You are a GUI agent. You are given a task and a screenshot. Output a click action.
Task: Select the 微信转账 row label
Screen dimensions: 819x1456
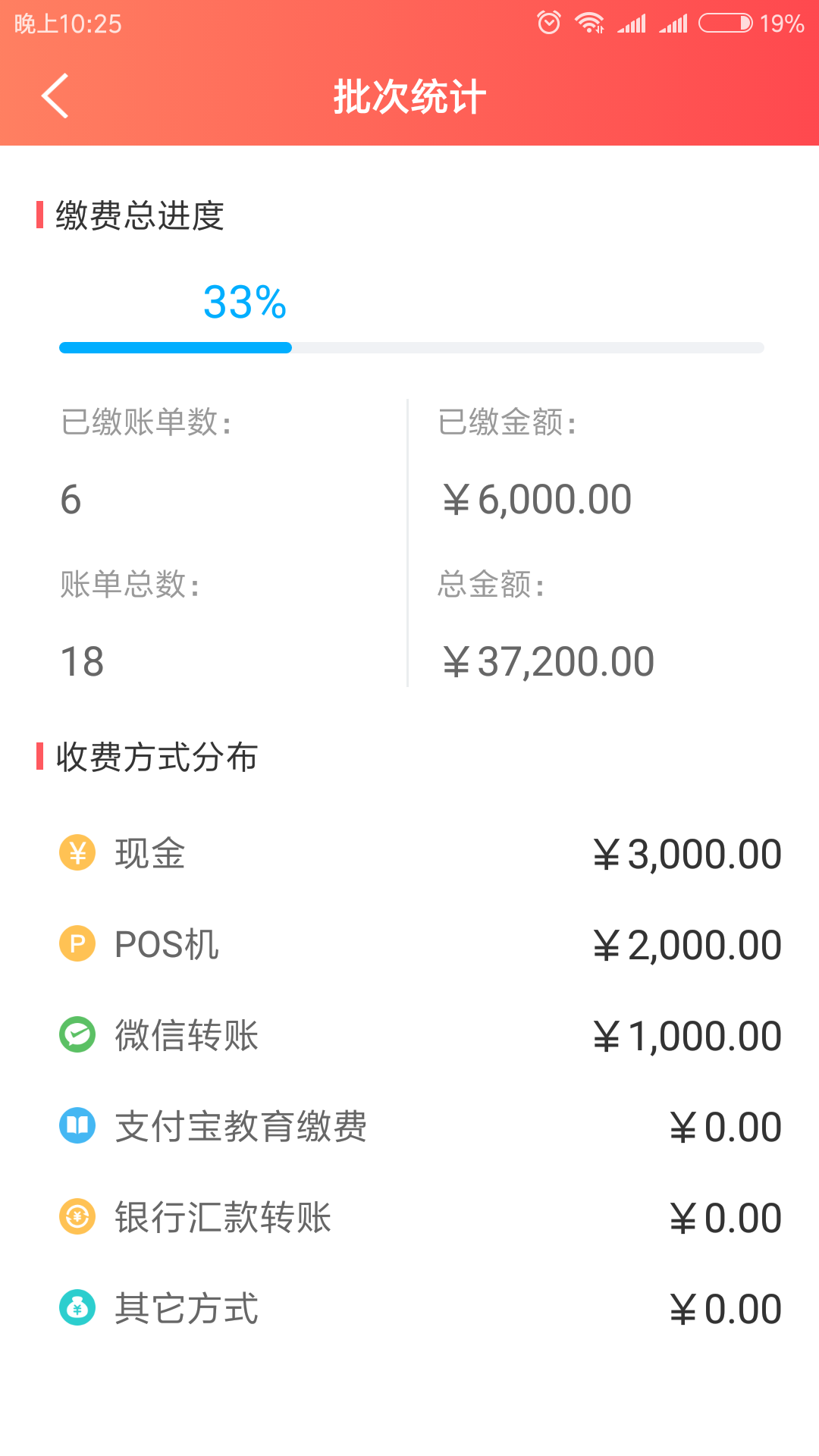point(187,1035)
